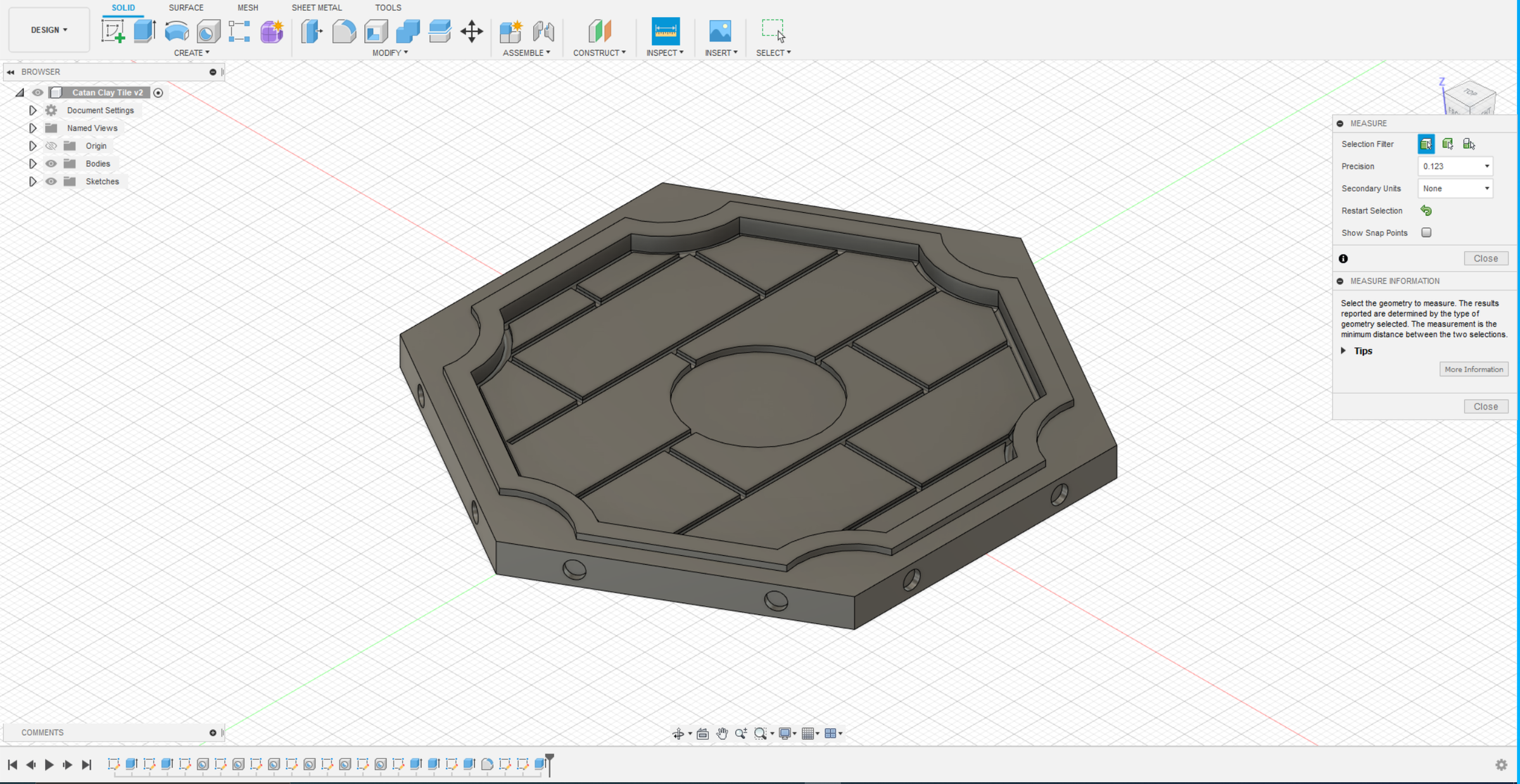Click the More Information button
The width and height of the screenshot is (1520, 784).
1474,369
